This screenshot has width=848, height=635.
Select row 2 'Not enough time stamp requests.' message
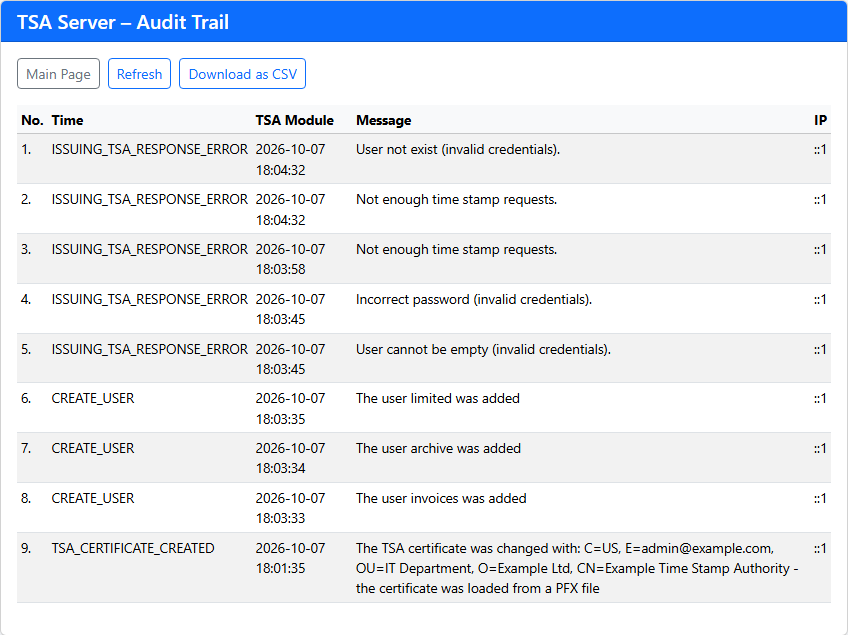pos(456,200)
